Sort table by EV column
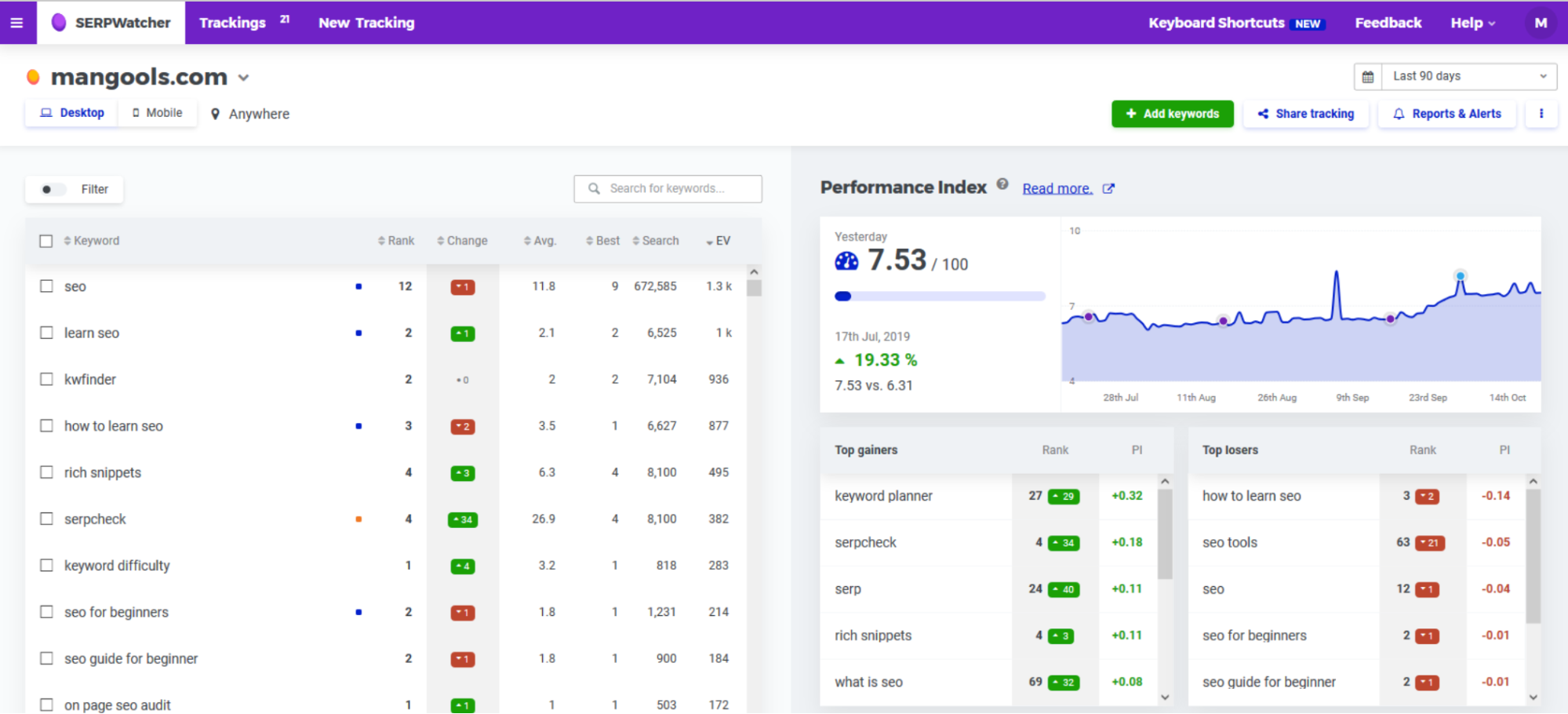 [x=719, y=241]
